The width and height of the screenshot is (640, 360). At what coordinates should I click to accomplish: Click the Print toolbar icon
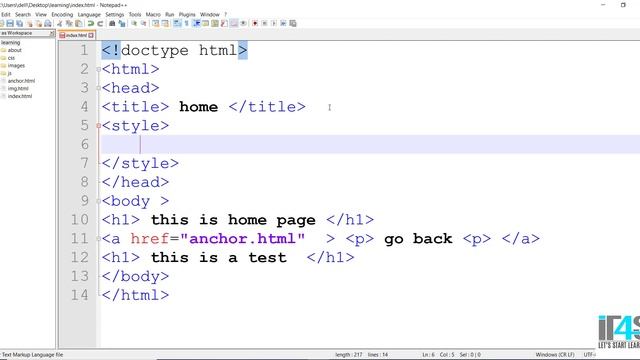point(48,23)
